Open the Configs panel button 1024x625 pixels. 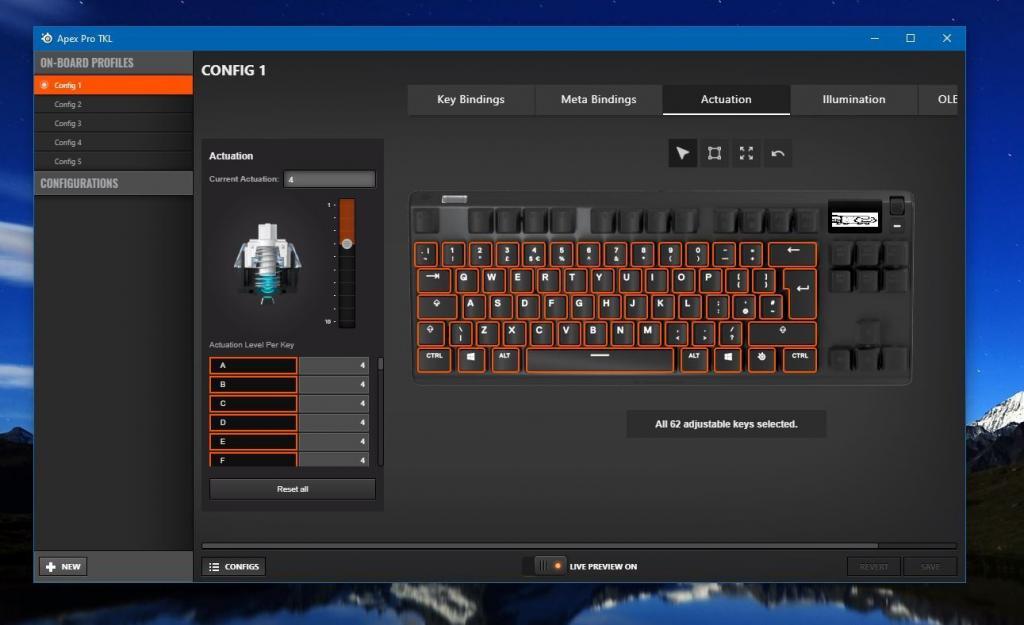tap(233, 566)
